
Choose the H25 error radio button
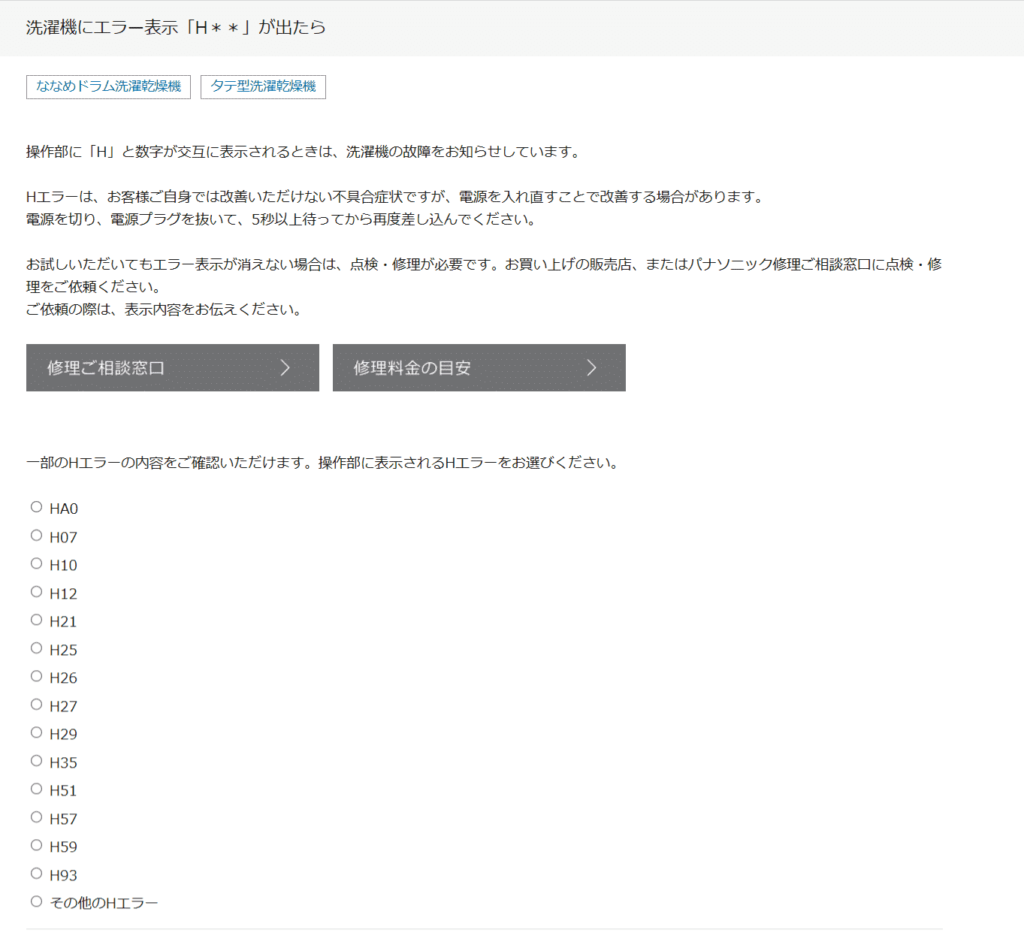coord(37,648)
